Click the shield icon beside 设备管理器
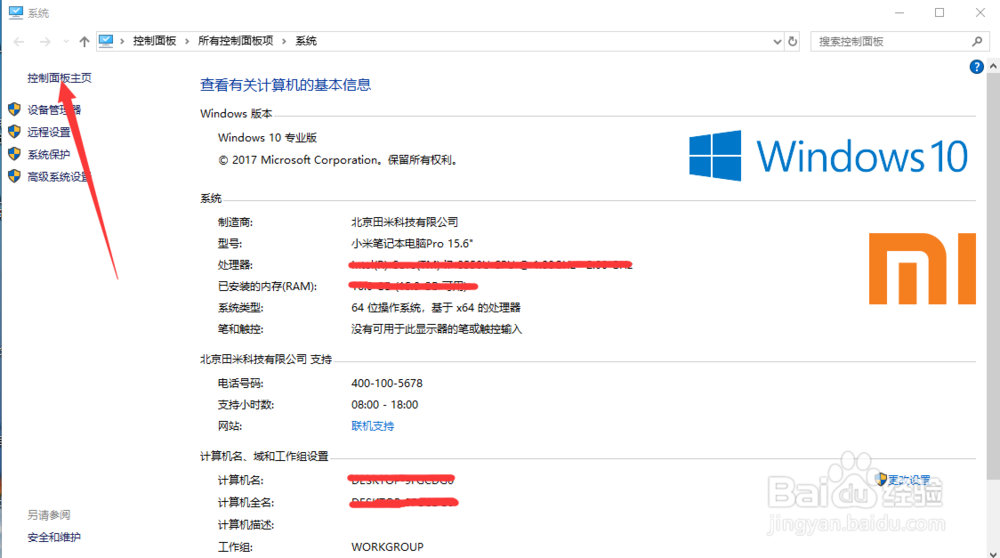Screen dimensions: 1000x558 point(15,109)
